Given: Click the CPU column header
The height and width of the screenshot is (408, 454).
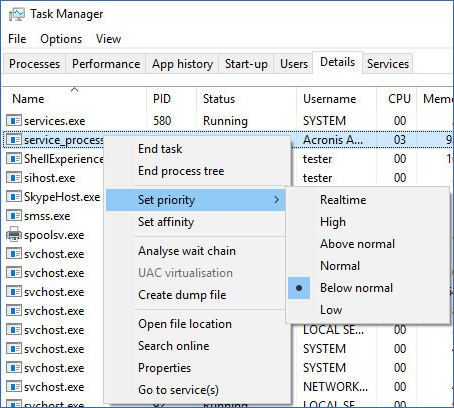Looking at the screenshot, I should pos(399,99).
